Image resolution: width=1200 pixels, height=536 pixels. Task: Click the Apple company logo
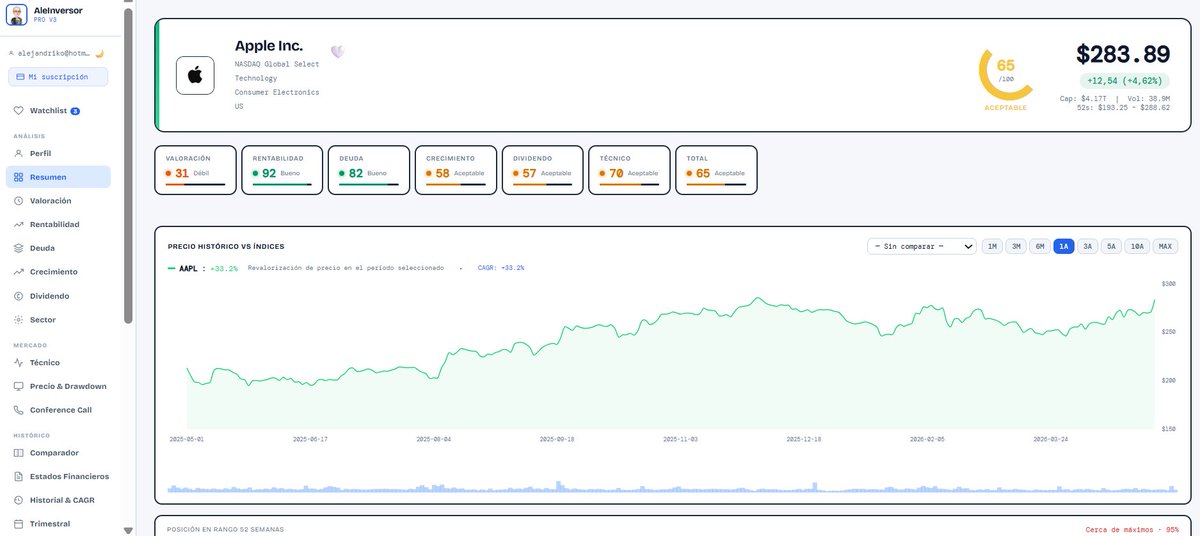[195, 75]
